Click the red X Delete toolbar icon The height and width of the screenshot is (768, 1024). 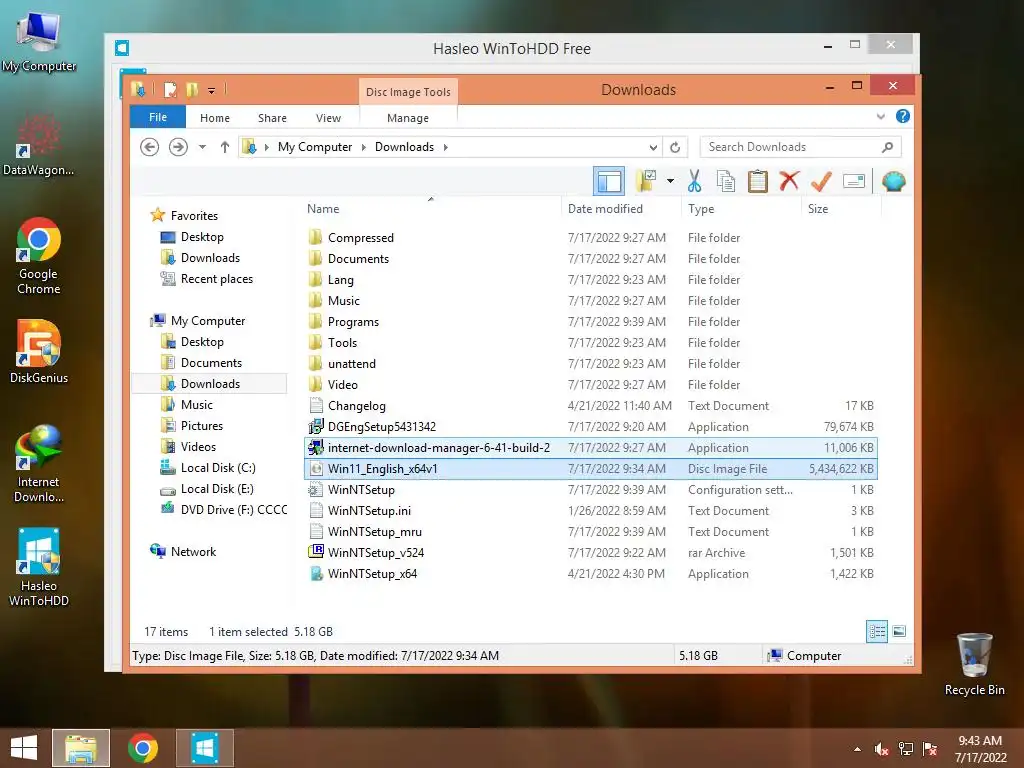(x=789, y=181)
